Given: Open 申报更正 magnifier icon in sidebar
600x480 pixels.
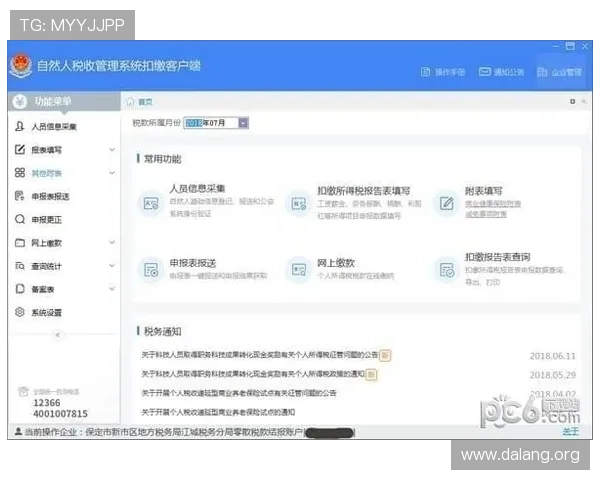Looking at the screenshot, I should (x=20, y=219).
